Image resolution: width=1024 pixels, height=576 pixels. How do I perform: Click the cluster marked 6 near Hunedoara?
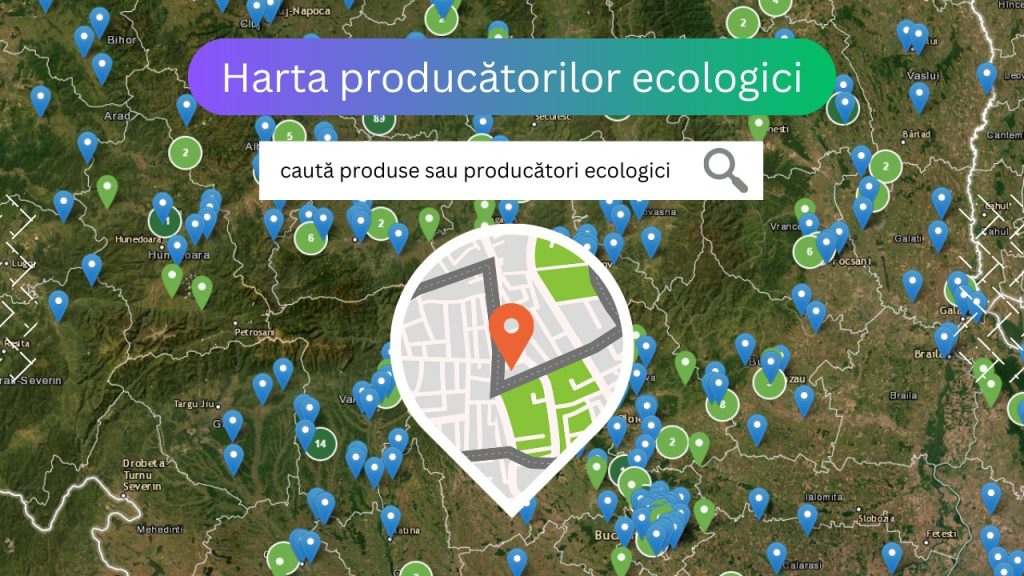coord(310,237)
